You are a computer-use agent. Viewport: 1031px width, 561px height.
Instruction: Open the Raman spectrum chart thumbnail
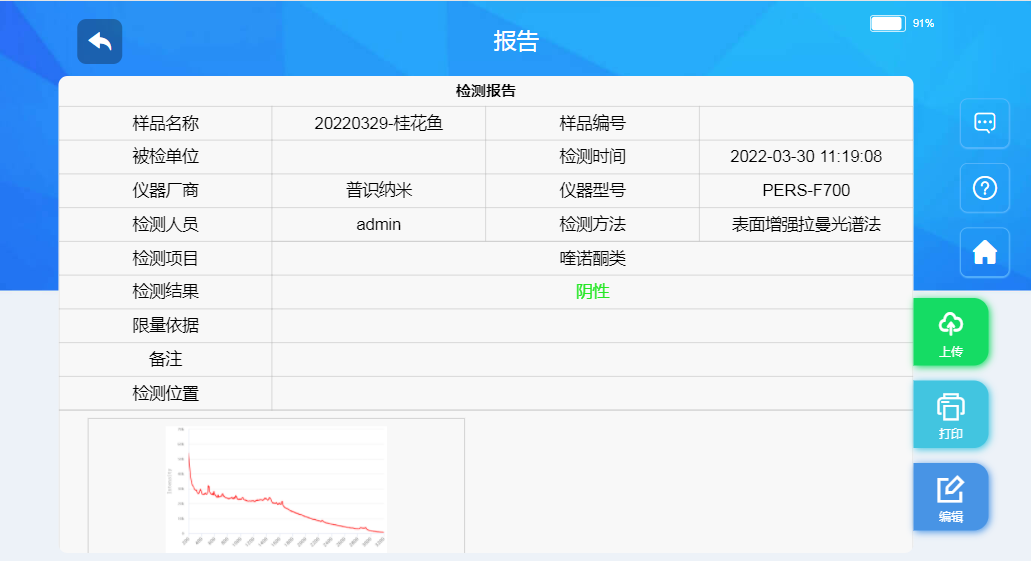click(x=276, y=486)
